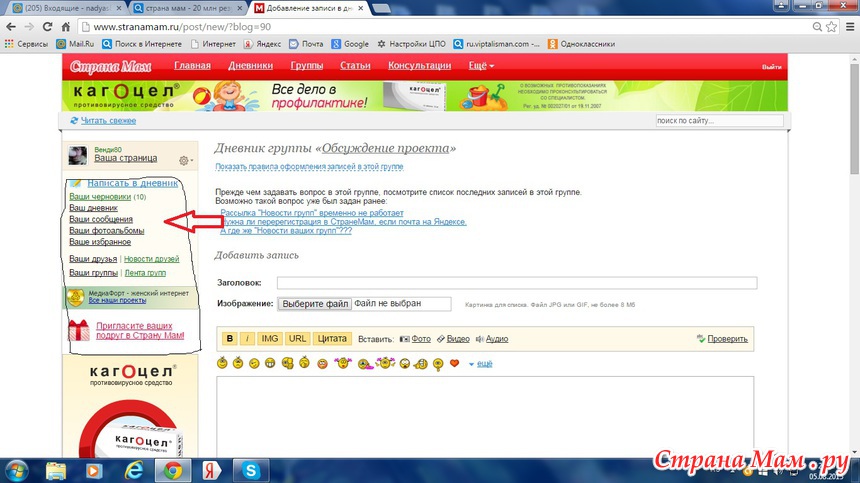Open Ваше избранное link

point(100,242)
